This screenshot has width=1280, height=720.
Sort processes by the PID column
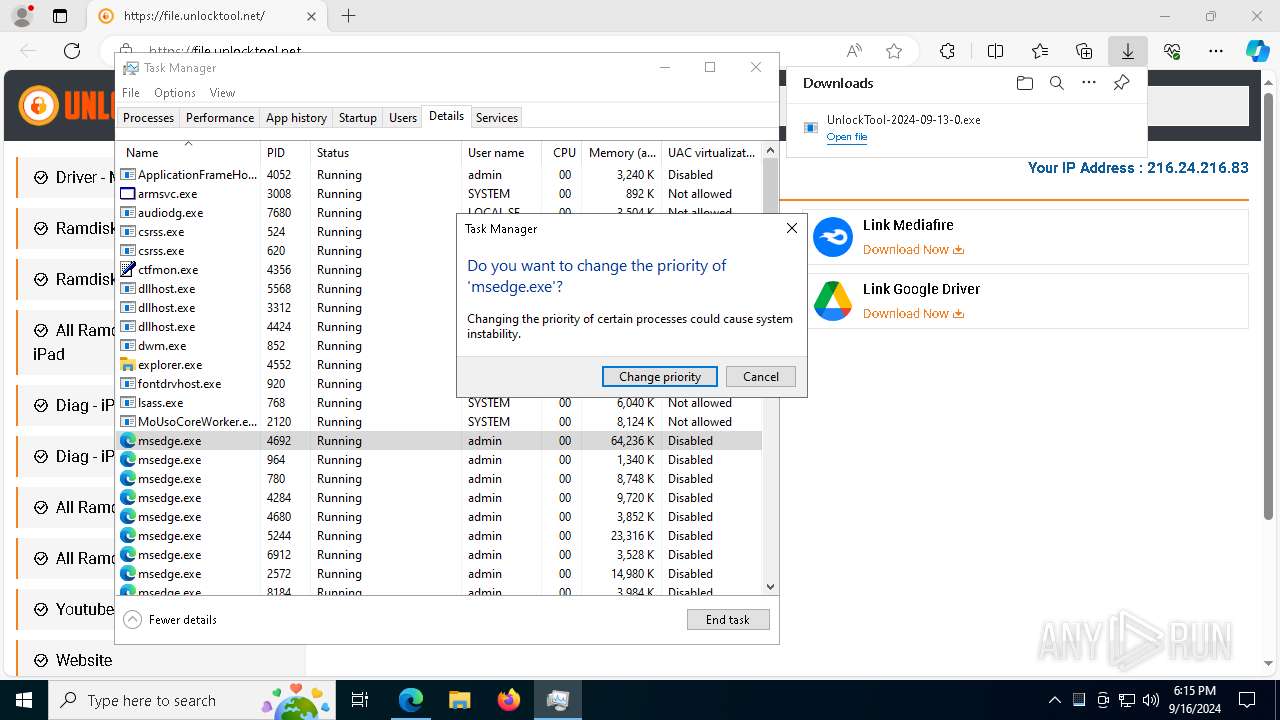coord(285,153)
